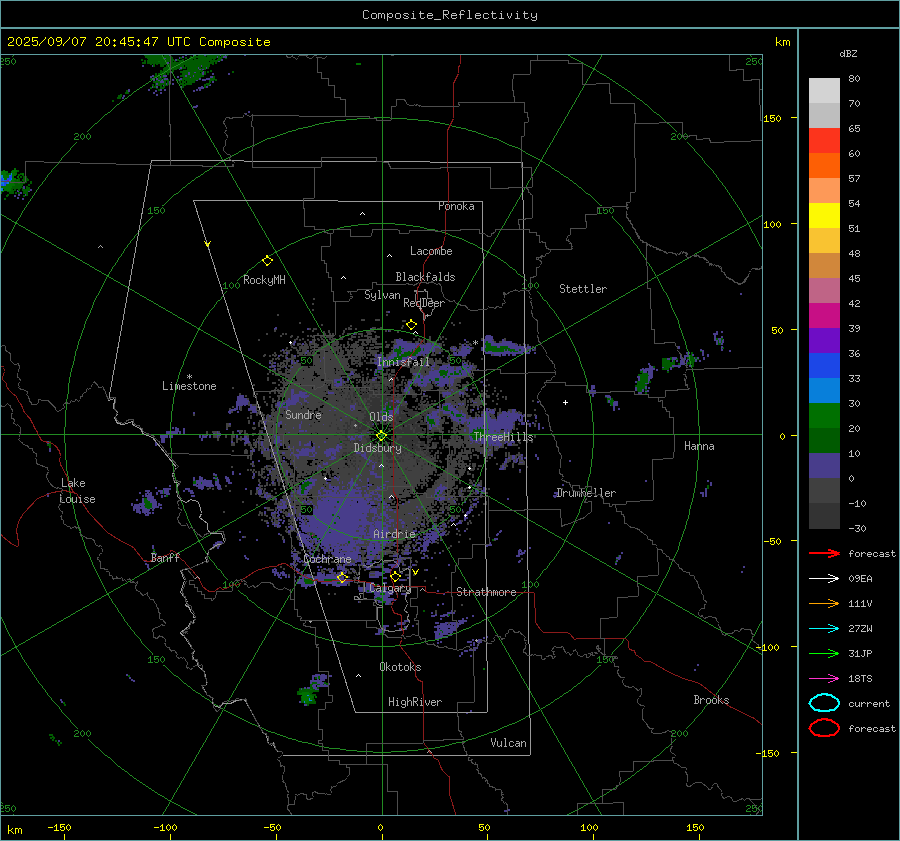
Task: Click the Drumheller town label
Action: [586, 493]
